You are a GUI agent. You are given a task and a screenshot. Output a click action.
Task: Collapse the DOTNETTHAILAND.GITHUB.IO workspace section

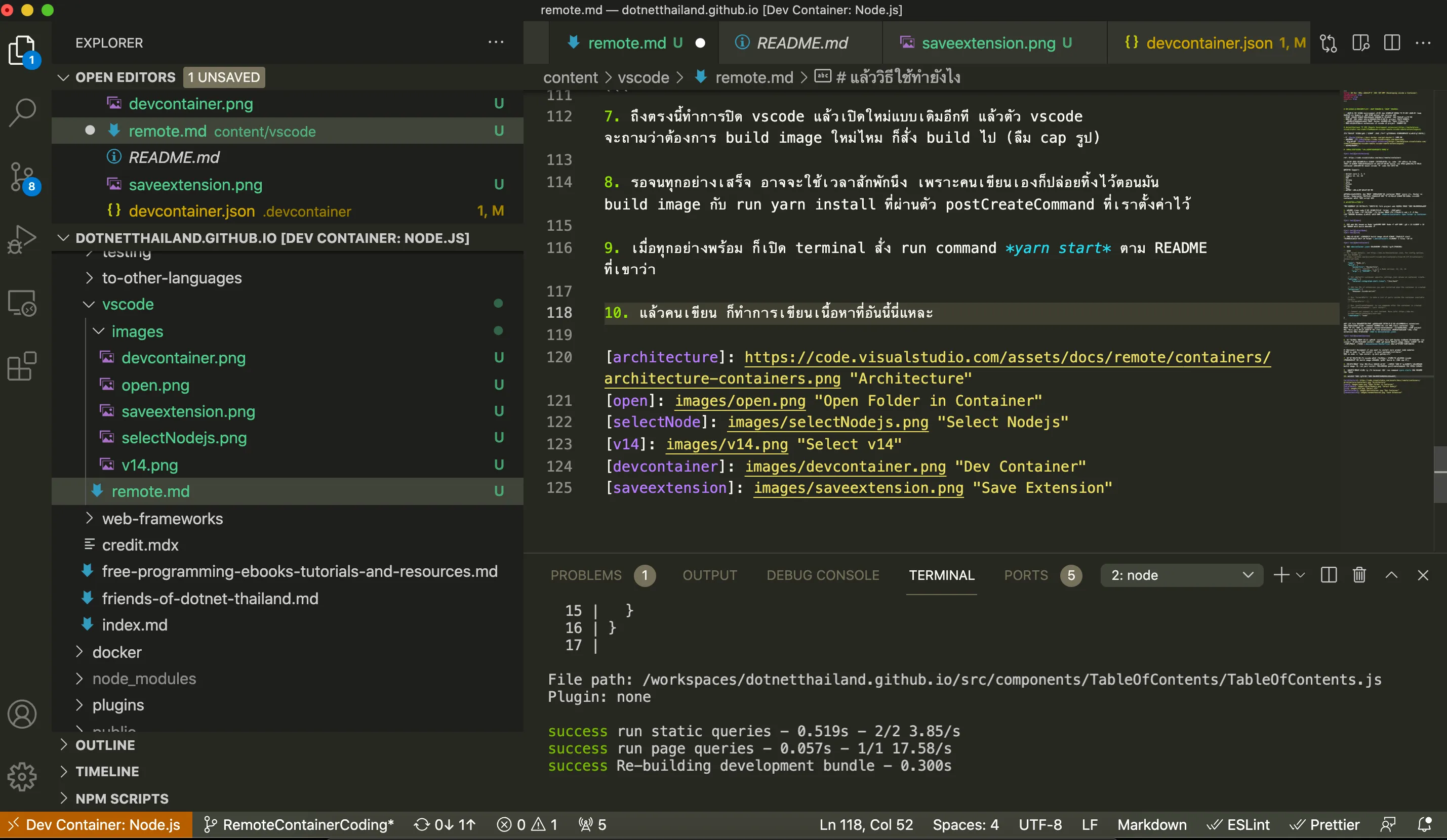[63, 237]
